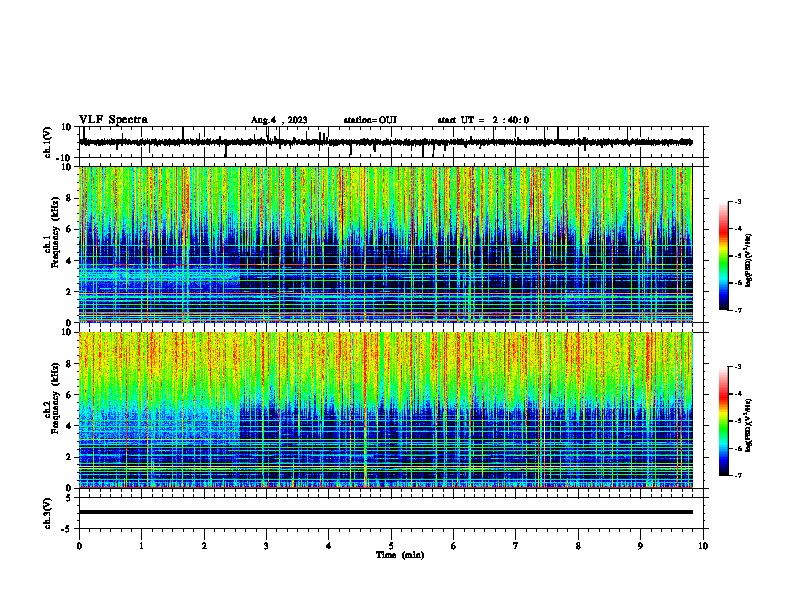Click time axis tick label '5'
The width and height of the screenshot is (792, 612).
391,546
